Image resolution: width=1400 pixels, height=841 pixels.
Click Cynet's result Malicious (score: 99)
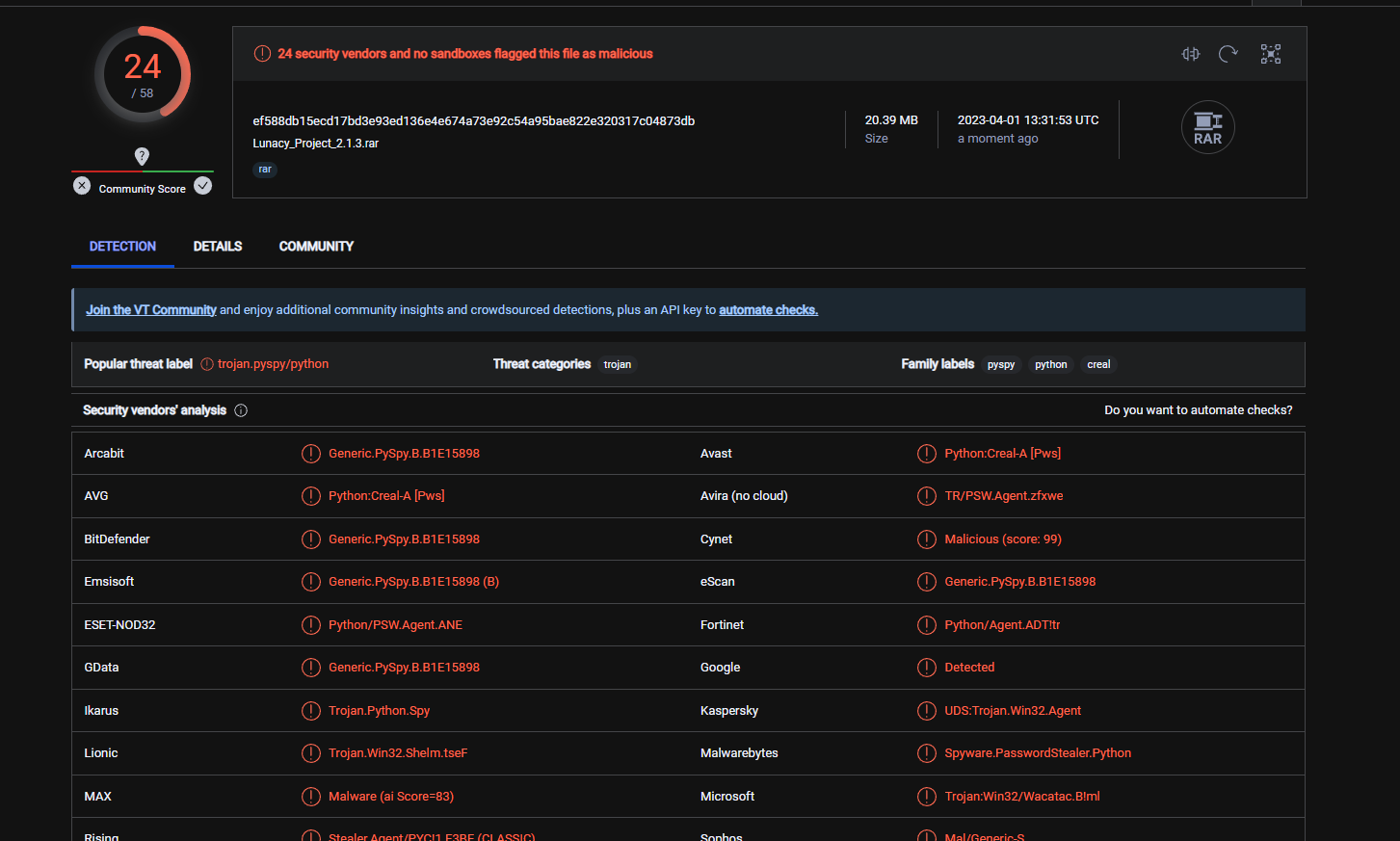pos(1003,539)
